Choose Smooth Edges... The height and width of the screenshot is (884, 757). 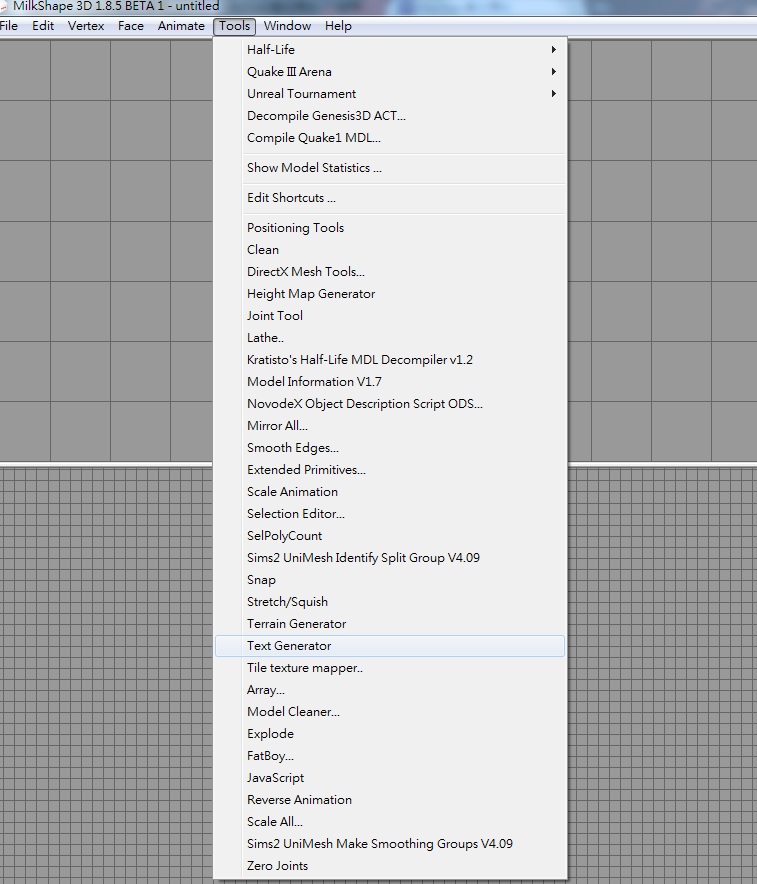pyautogui.click(x=389, y=447)
